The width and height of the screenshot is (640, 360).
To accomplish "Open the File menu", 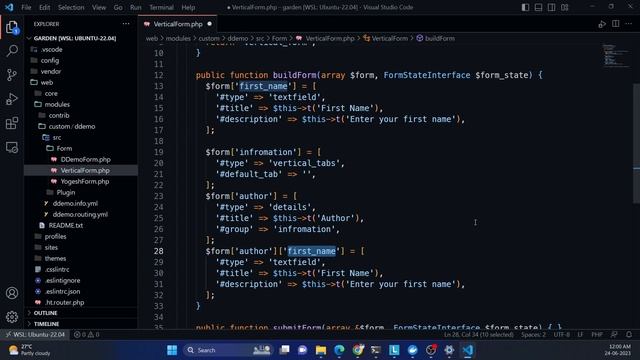I will tap(26, 7).
